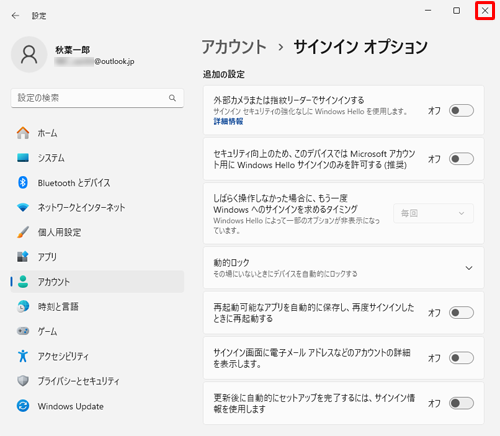500x436 pixels.
Task: Minimize the 設定 window
Action: coord(428,11)
